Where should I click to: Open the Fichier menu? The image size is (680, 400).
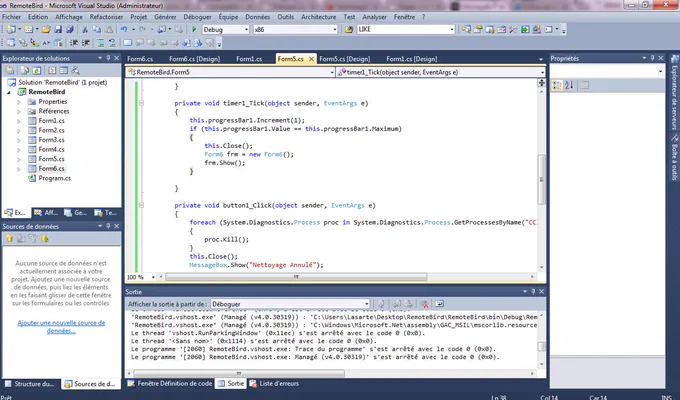pos(12,17)
